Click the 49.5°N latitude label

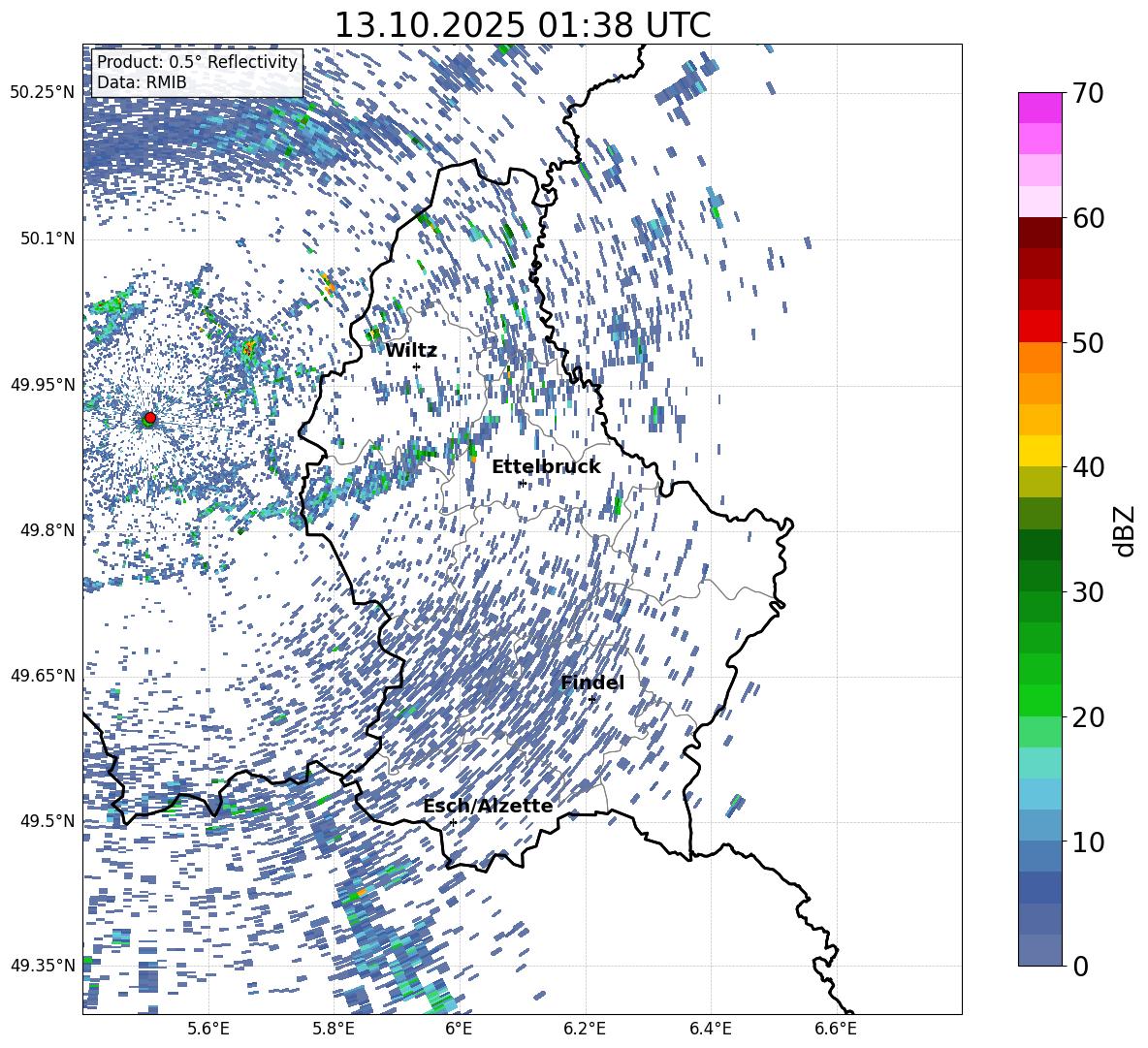49,821
